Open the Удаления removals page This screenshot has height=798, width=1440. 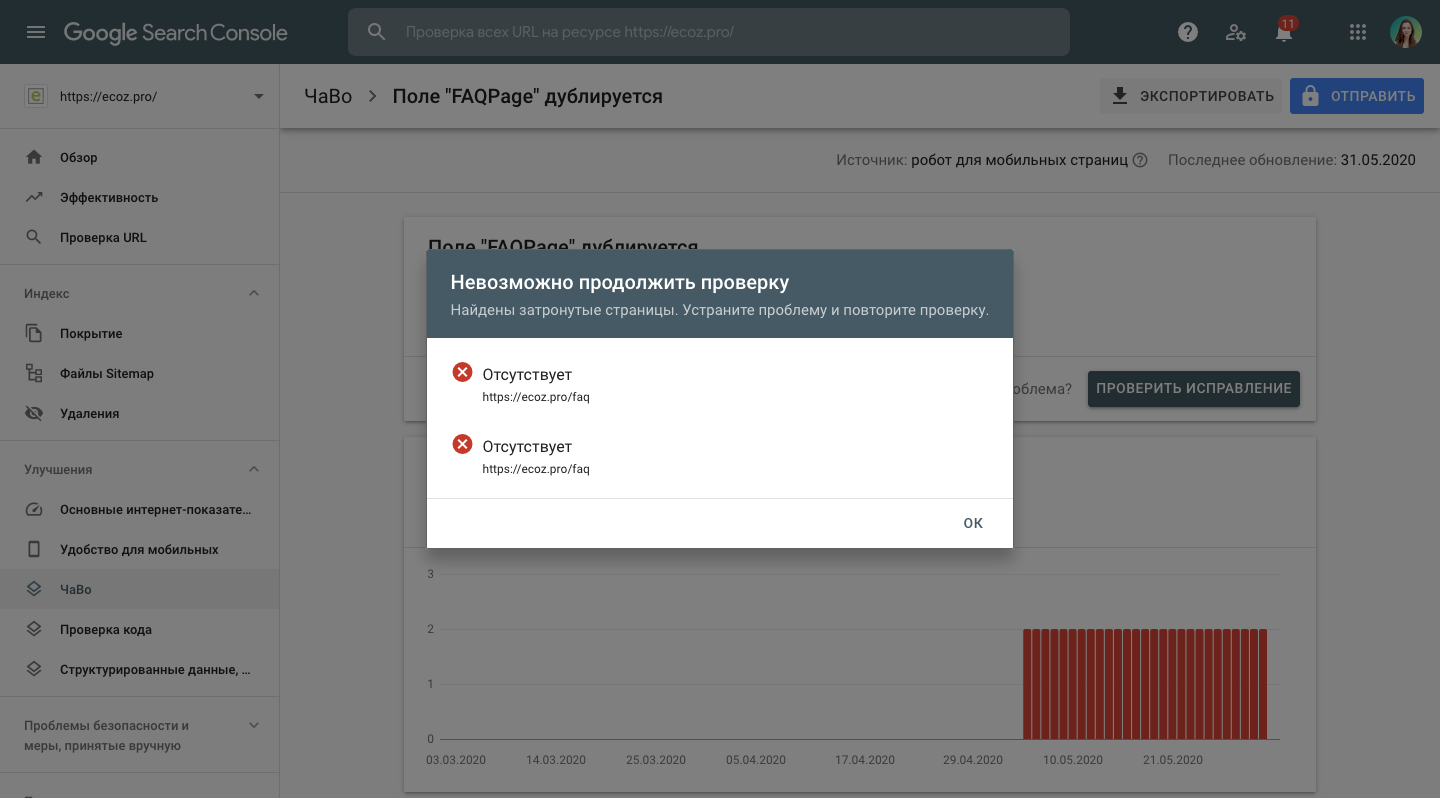click(140, 413)
